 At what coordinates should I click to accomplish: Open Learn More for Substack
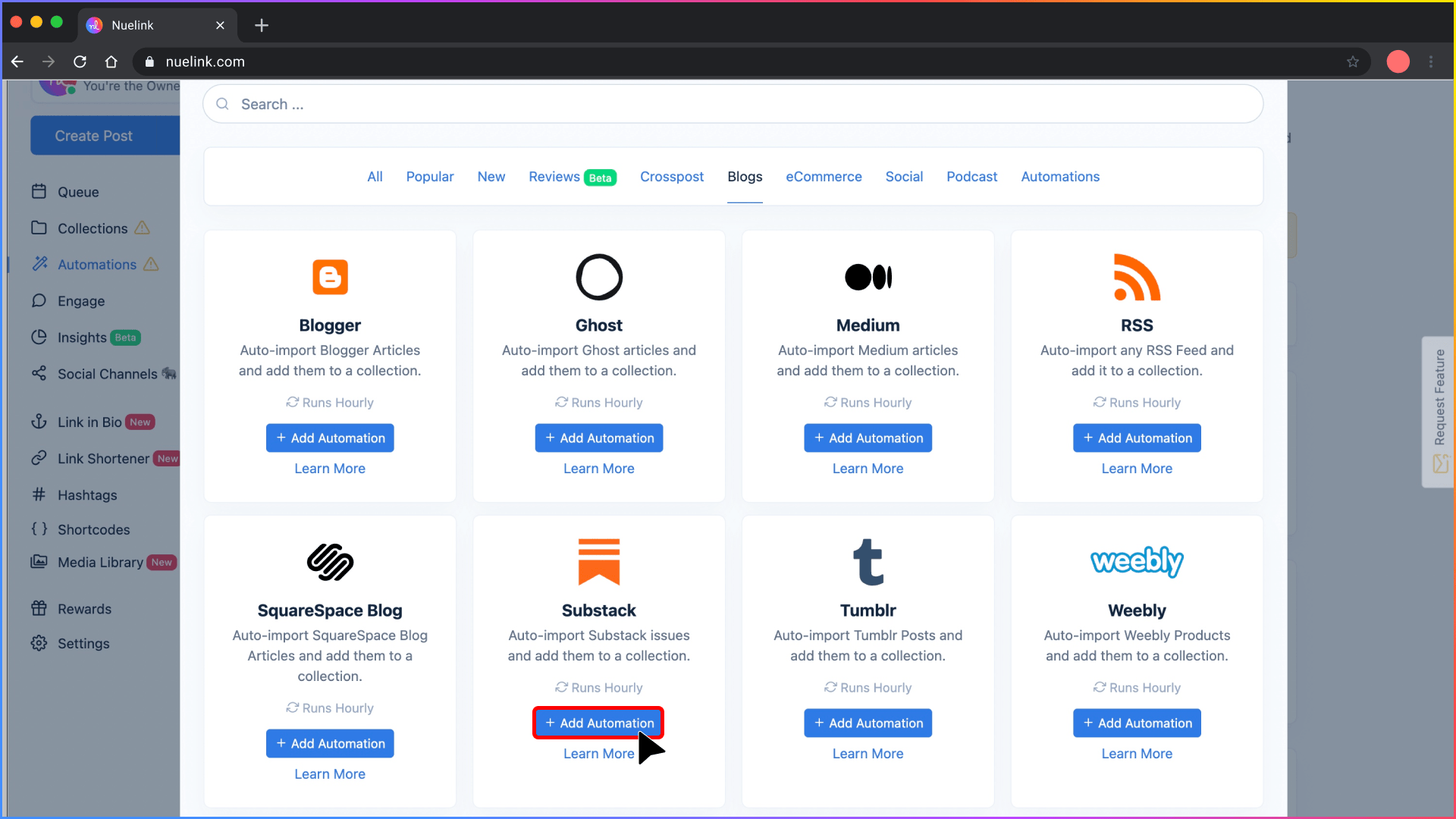click(x=599, y=754)
